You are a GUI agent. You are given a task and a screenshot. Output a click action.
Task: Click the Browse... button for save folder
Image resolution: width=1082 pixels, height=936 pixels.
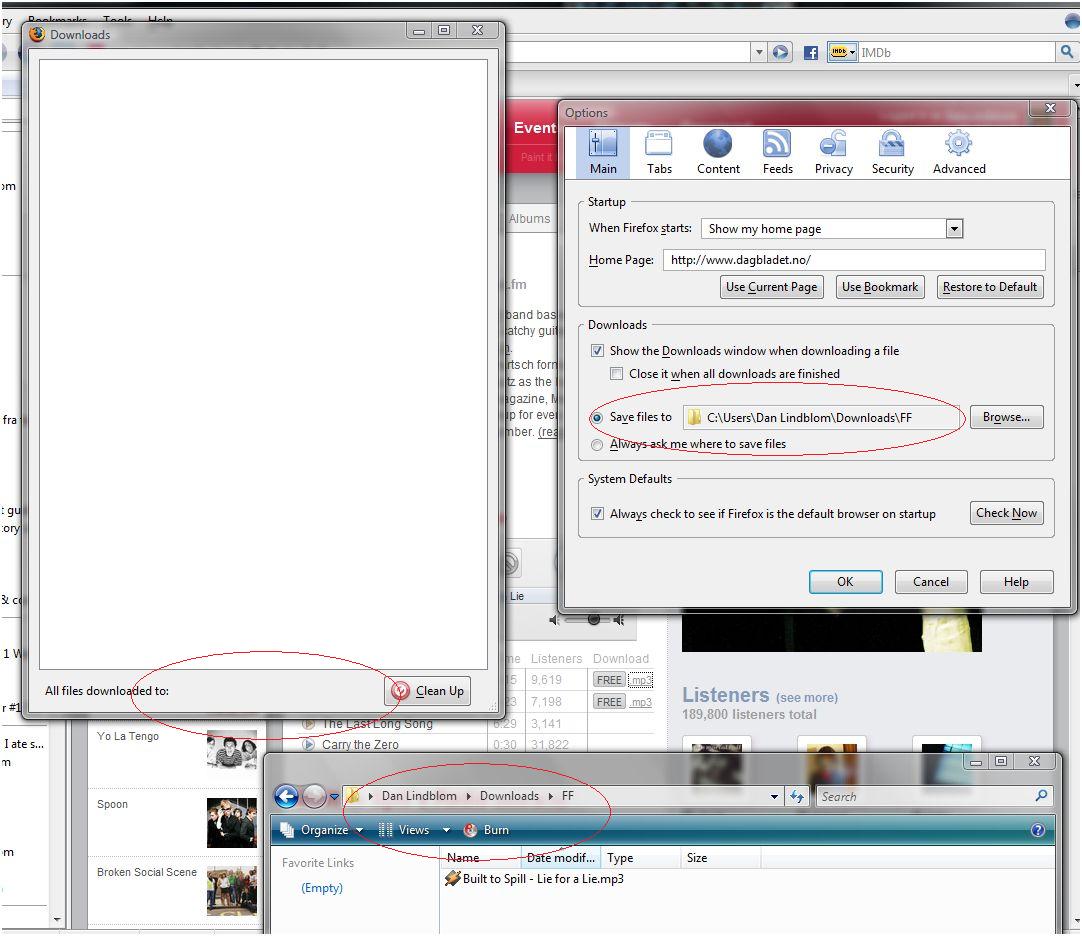1006,417
